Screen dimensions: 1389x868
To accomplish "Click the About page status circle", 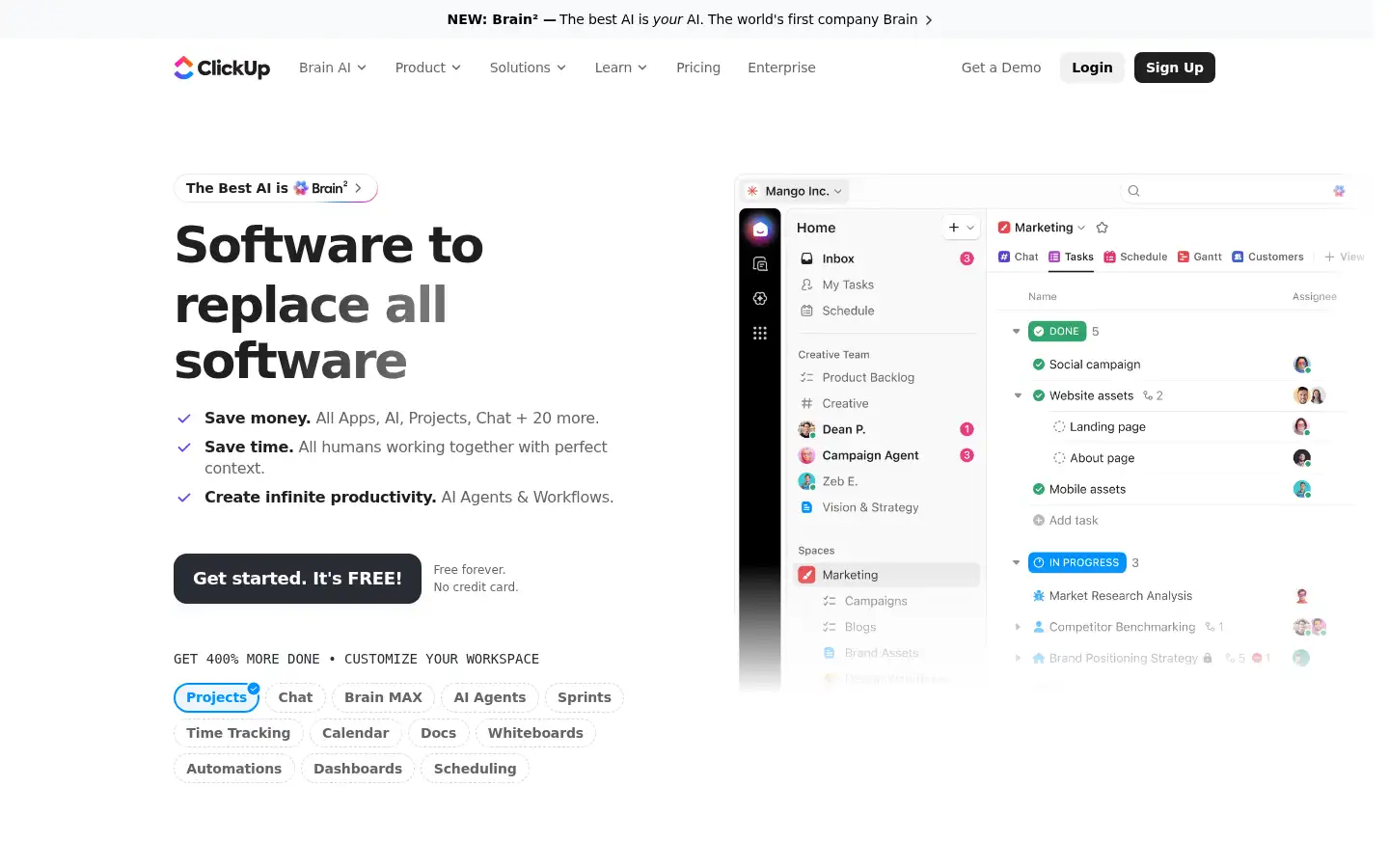I will coord(1059,458).
